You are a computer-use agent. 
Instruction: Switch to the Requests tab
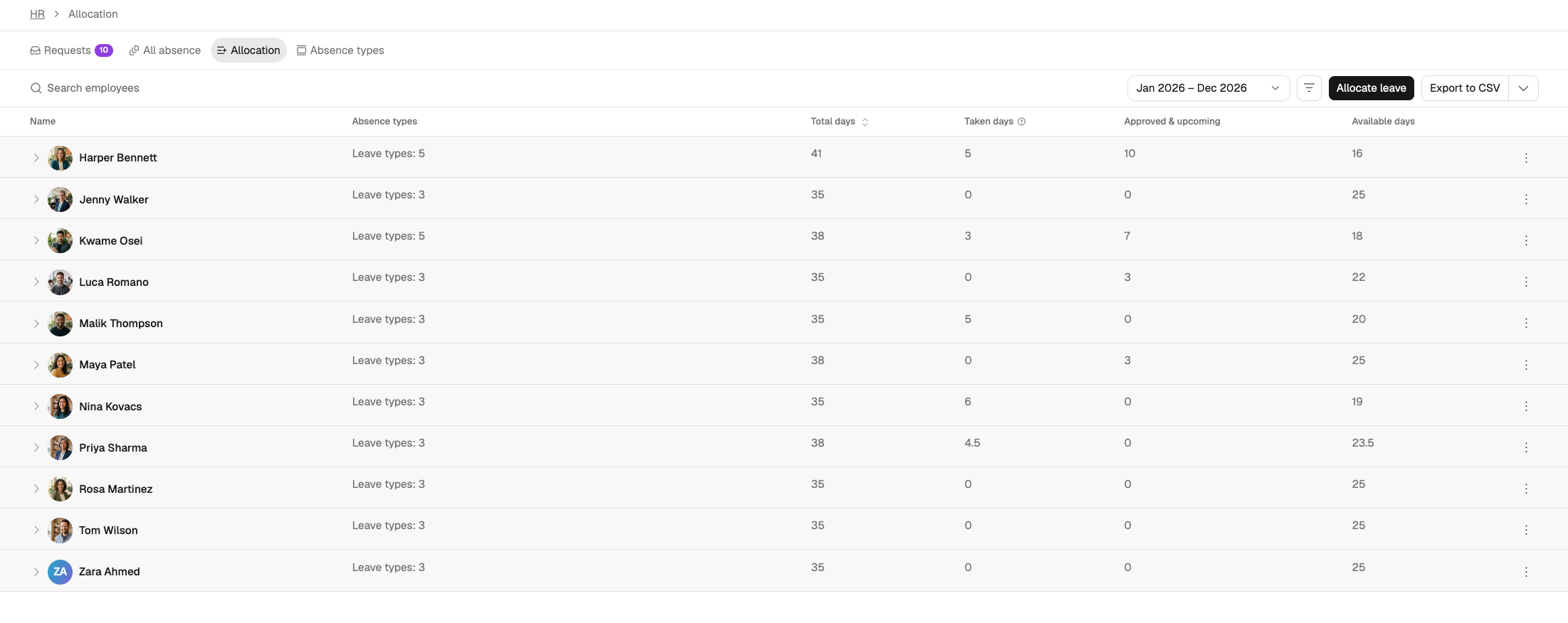pyautogui.click(x=71, y=50)
